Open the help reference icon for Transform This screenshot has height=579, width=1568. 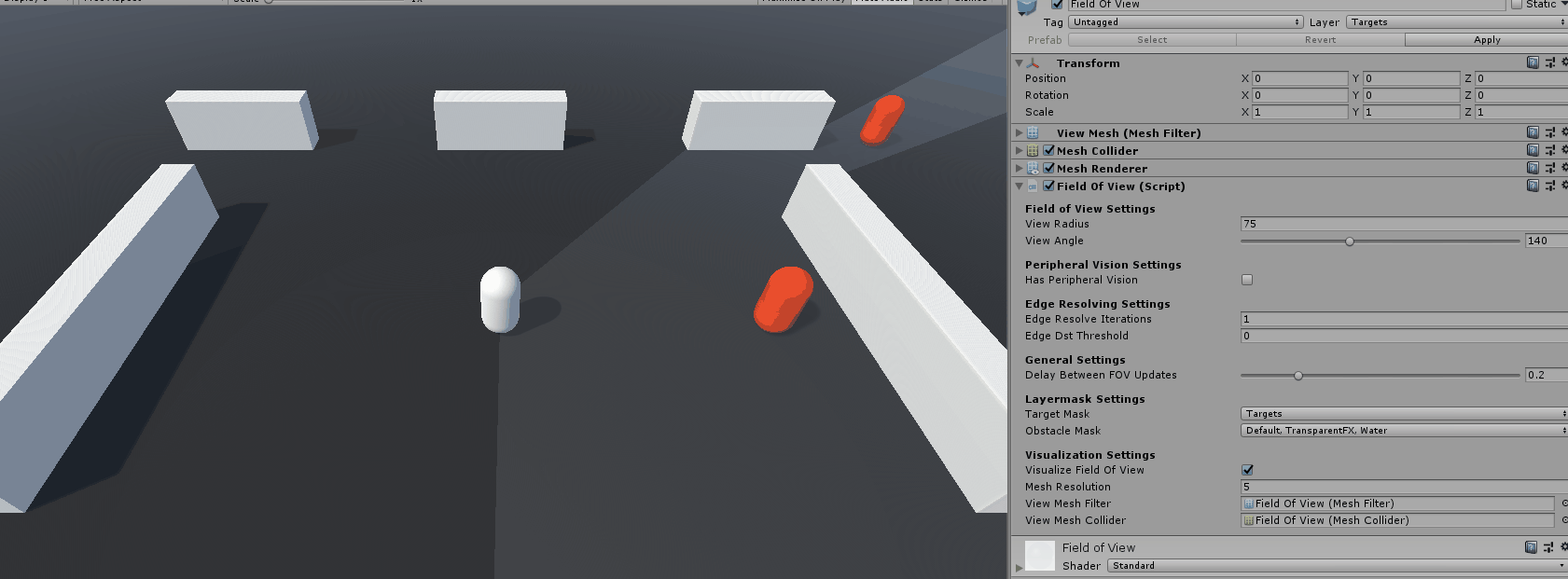[1533, 62]
